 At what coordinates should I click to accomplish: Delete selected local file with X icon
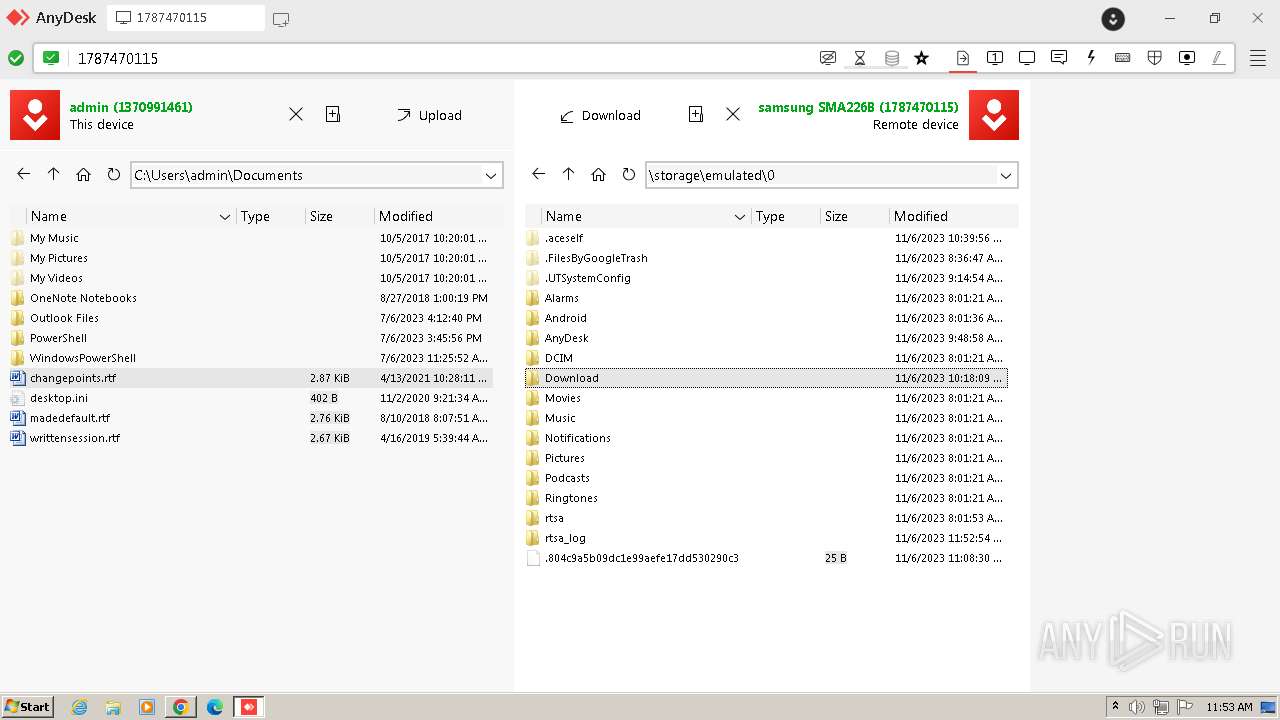coord(296,114)
